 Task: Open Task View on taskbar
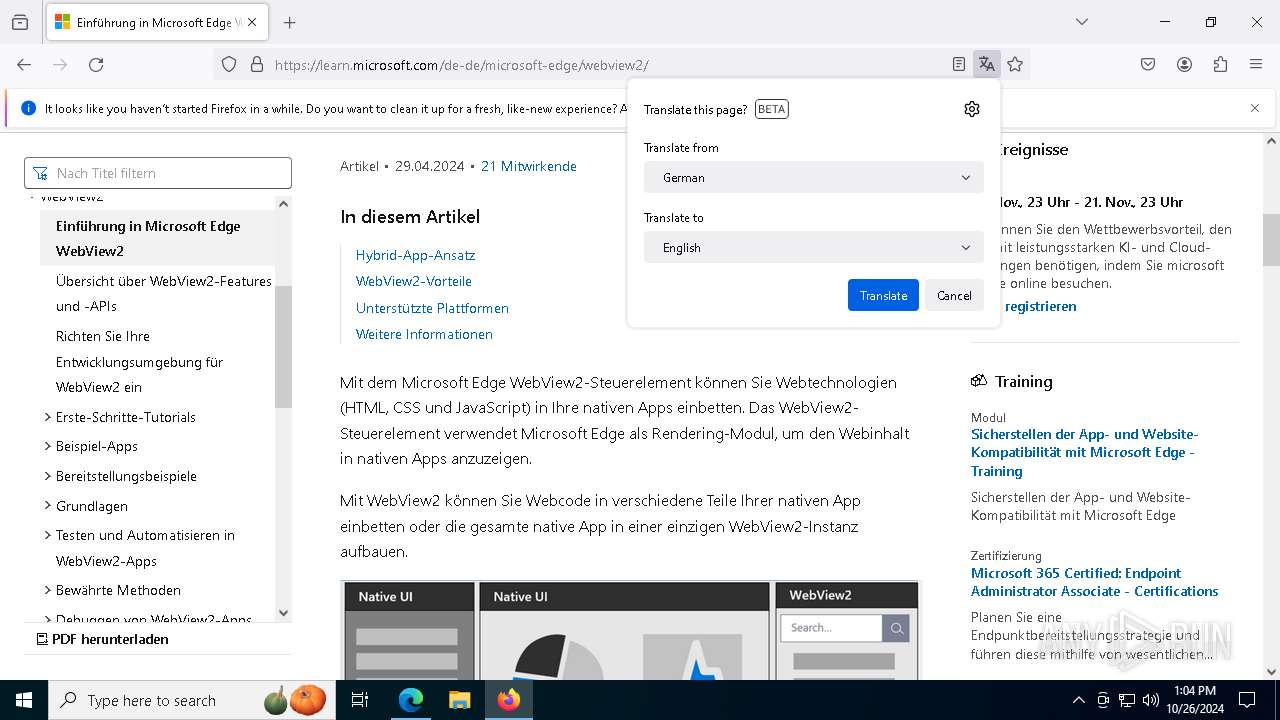[x=360, y=700]
